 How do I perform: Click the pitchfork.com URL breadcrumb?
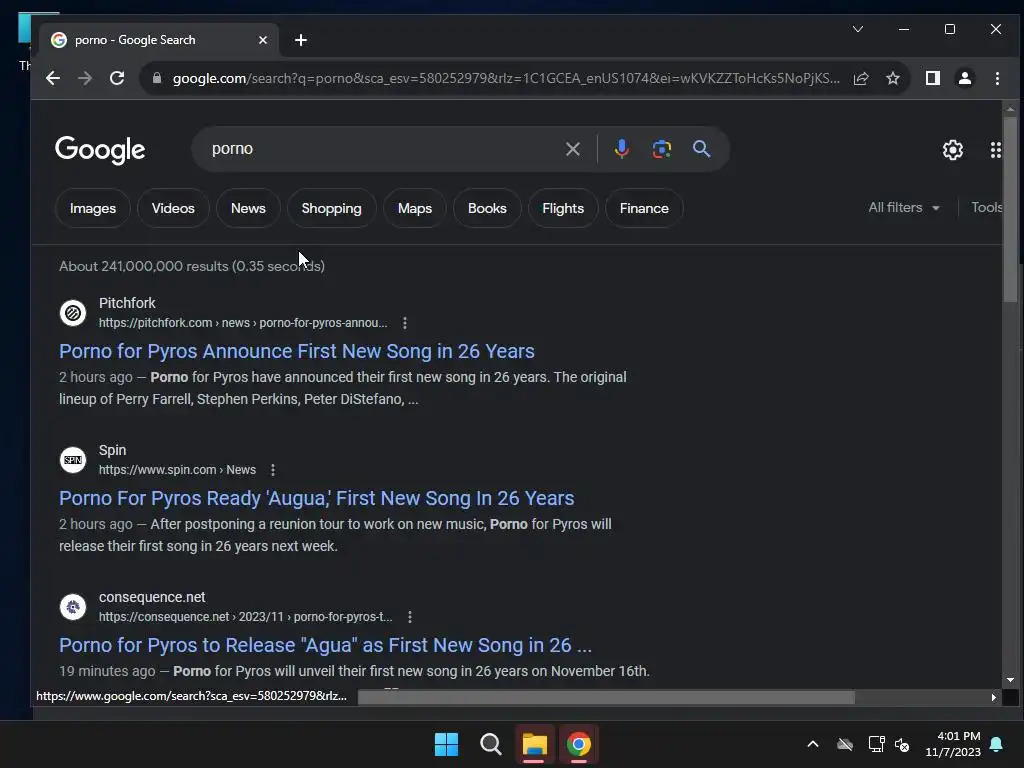click(x=243, y=323)
